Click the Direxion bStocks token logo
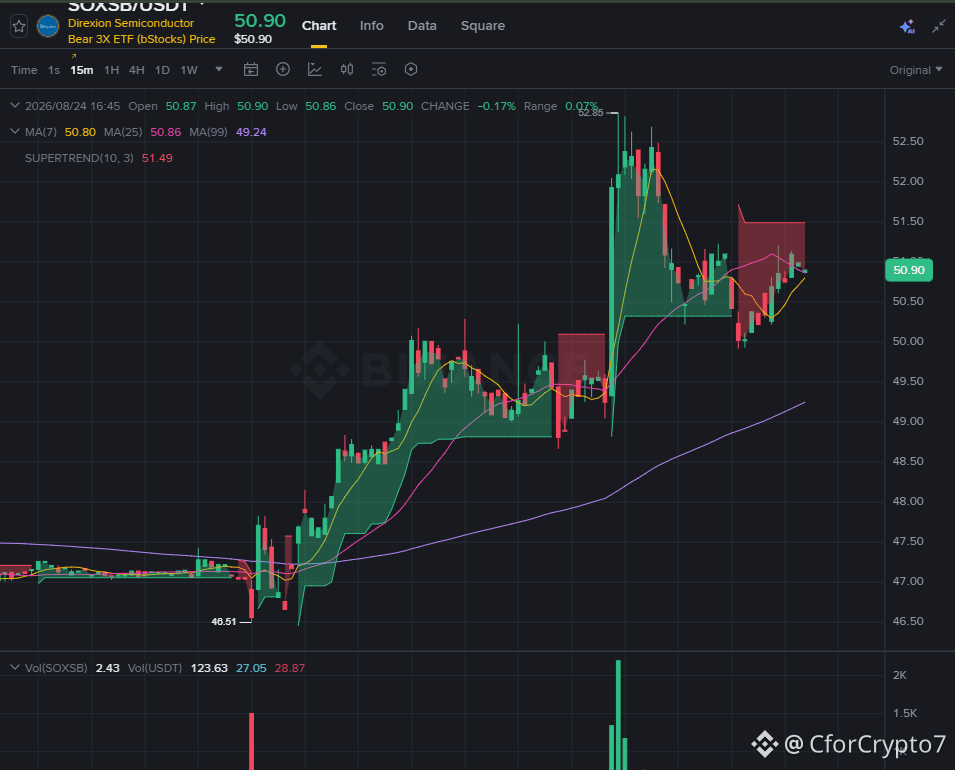Image resolution: width=955 pixels, height=770 pixels. (48, 26)
